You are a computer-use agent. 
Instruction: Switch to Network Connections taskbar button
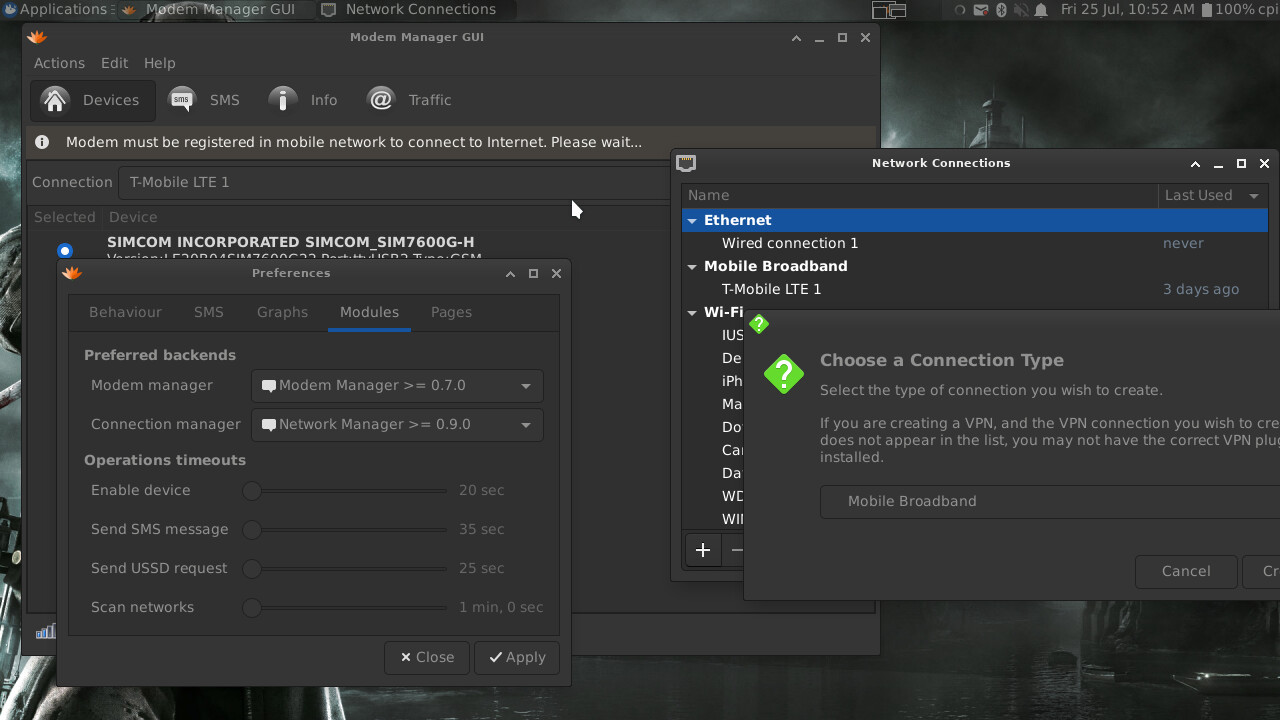(416, 9)
